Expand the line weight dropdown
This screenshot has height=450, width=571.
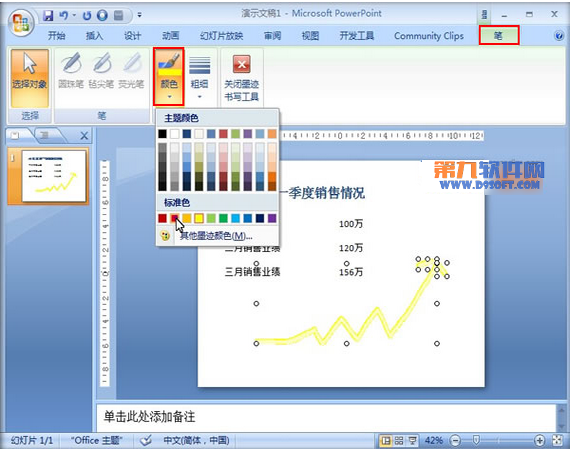(200, 77)
